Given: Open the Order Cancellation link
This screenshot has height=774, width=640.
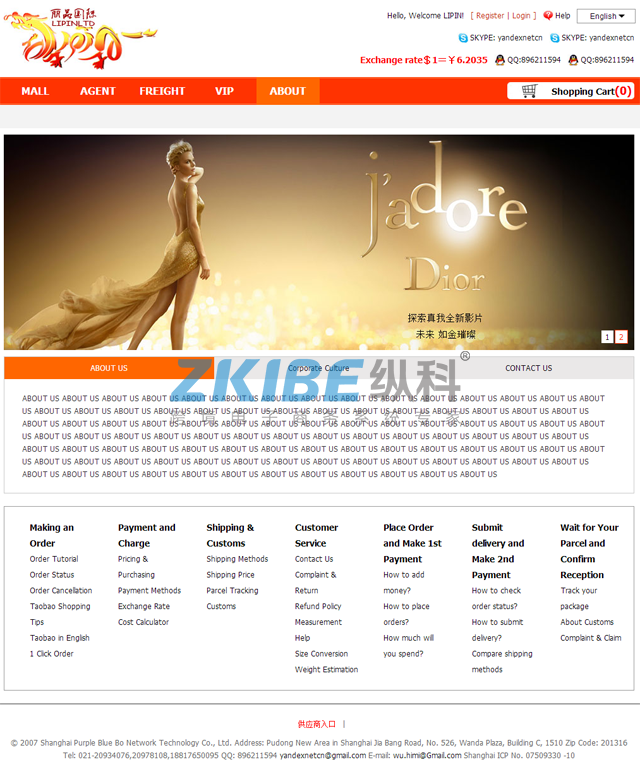Looking at the screenshot, I should (61, 591).
